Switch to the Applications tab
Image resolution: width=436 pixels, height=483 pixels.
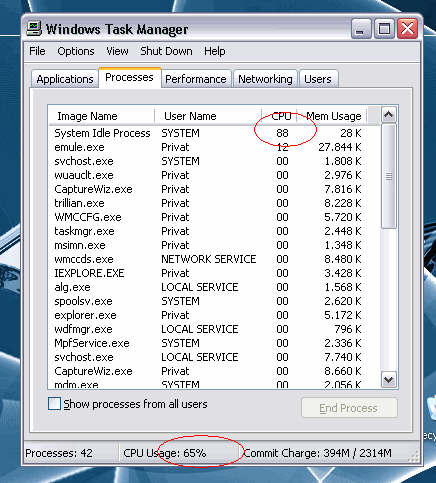(x=65, y=79)
